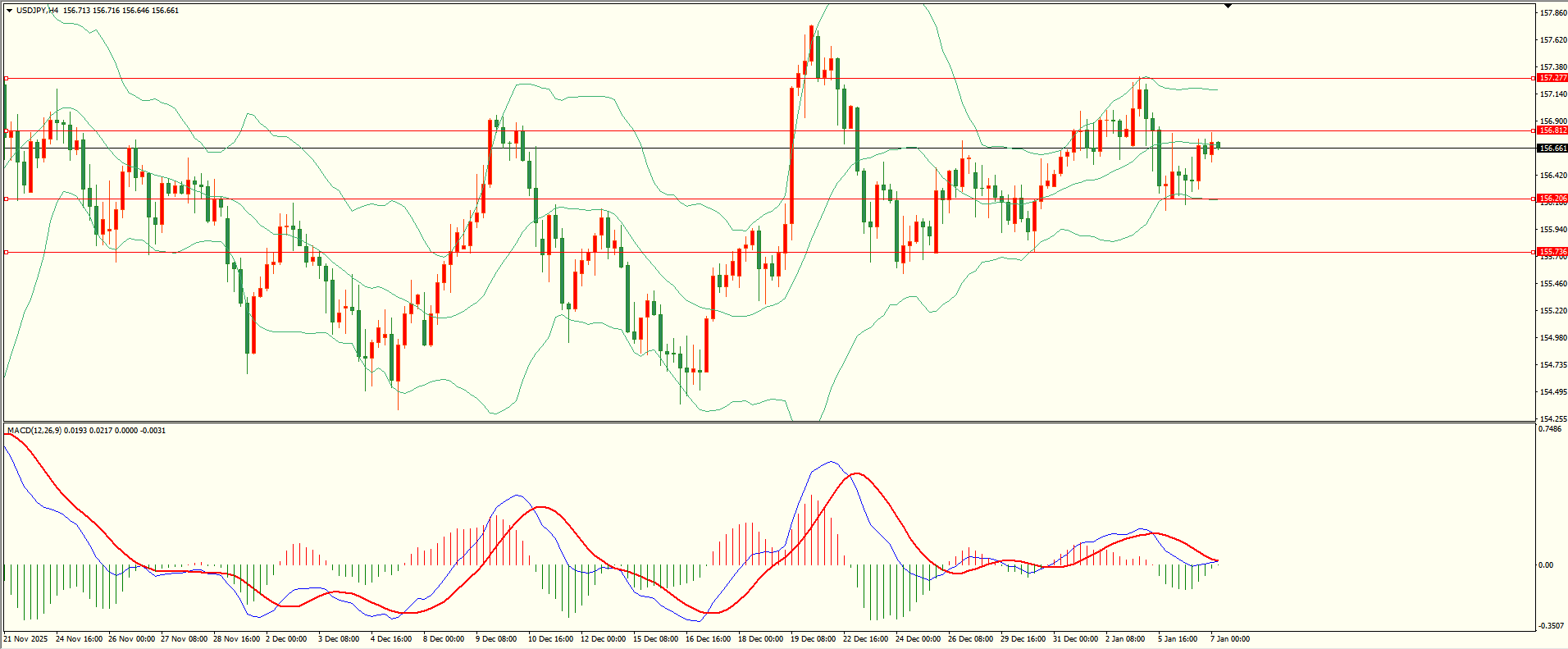This screenshot has width=1568, height=649.
Task: Click the 0.7486 MACD scale value
Action: [1551, 429]
